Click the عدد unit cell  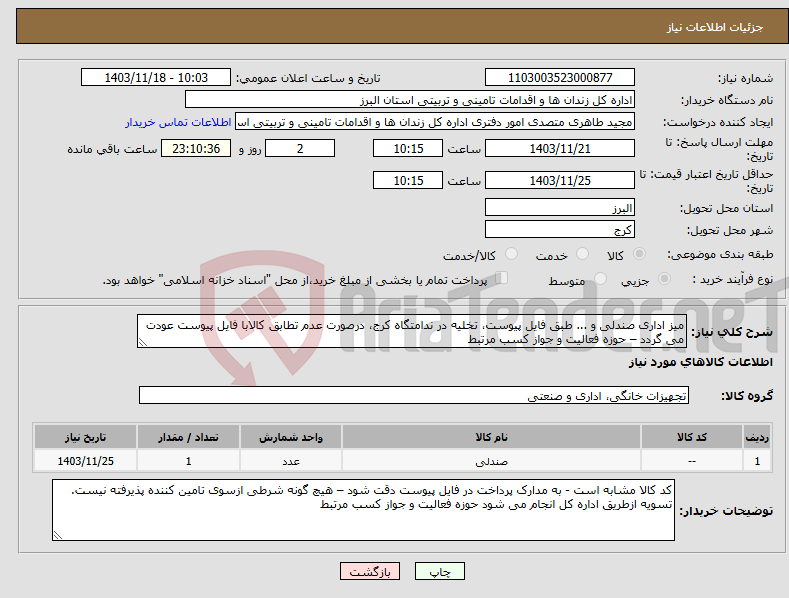tap(291, 461)
